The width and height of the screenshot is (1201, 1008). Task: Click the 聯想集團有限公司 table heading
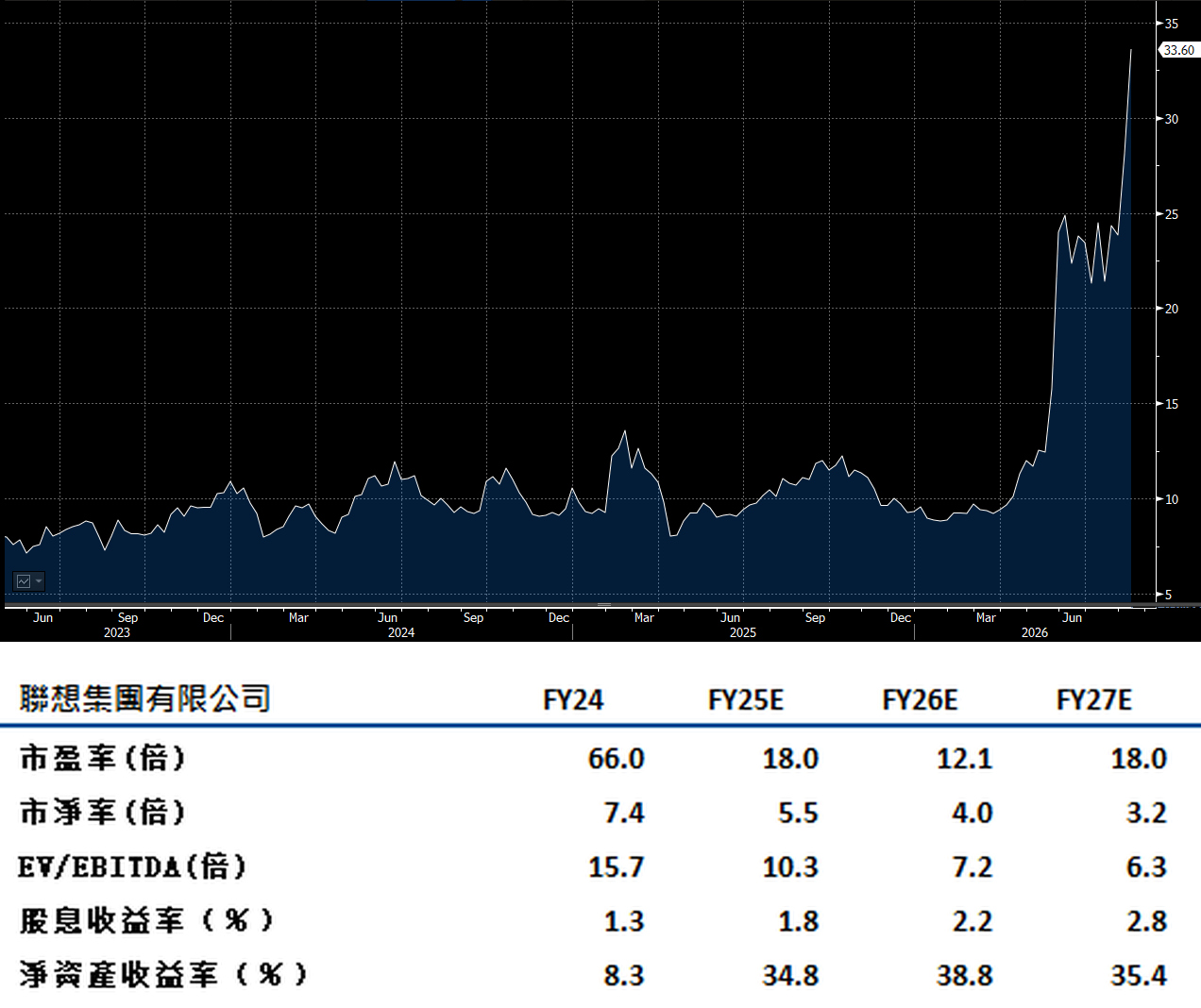pos(145,698)
